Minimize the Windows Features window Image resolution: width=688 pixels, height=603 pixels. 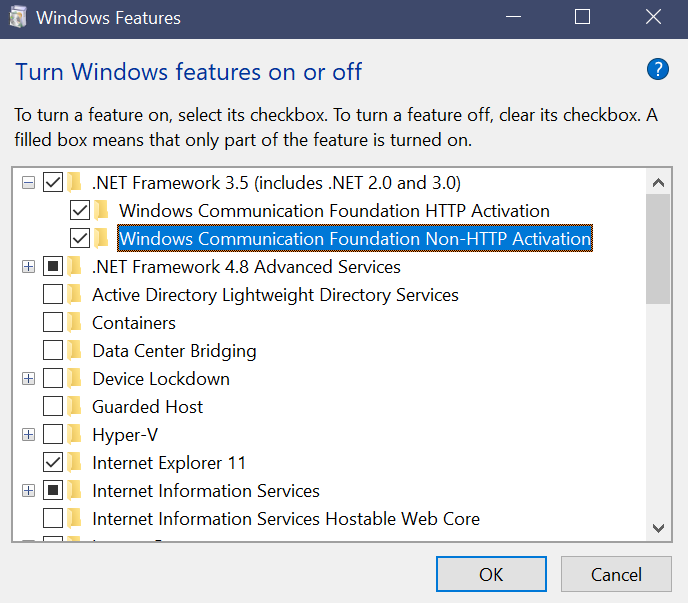tap(513, 18)
